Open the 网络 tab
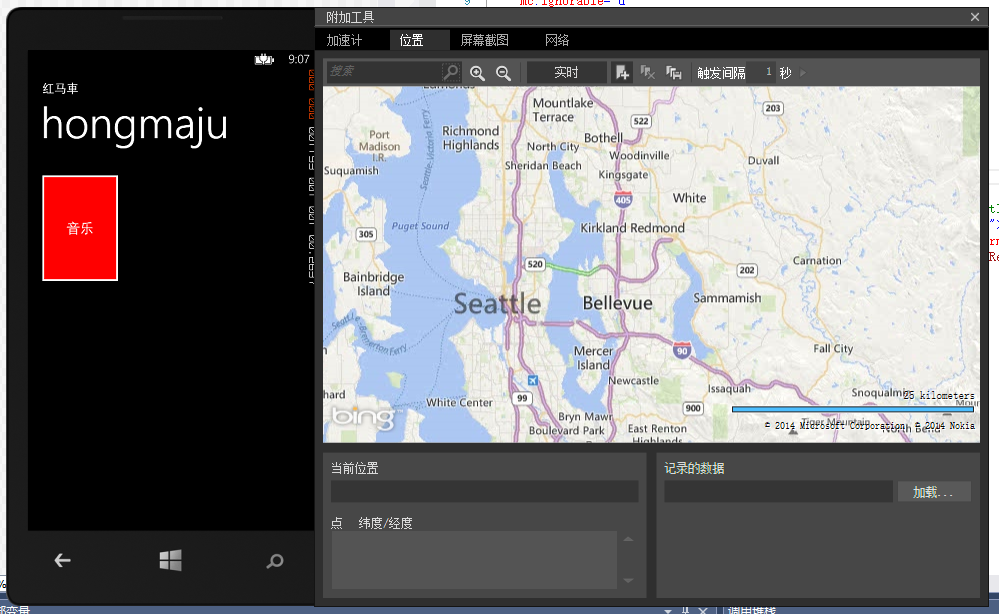Screen dimensions: 999x614 (x=557, y=40)
